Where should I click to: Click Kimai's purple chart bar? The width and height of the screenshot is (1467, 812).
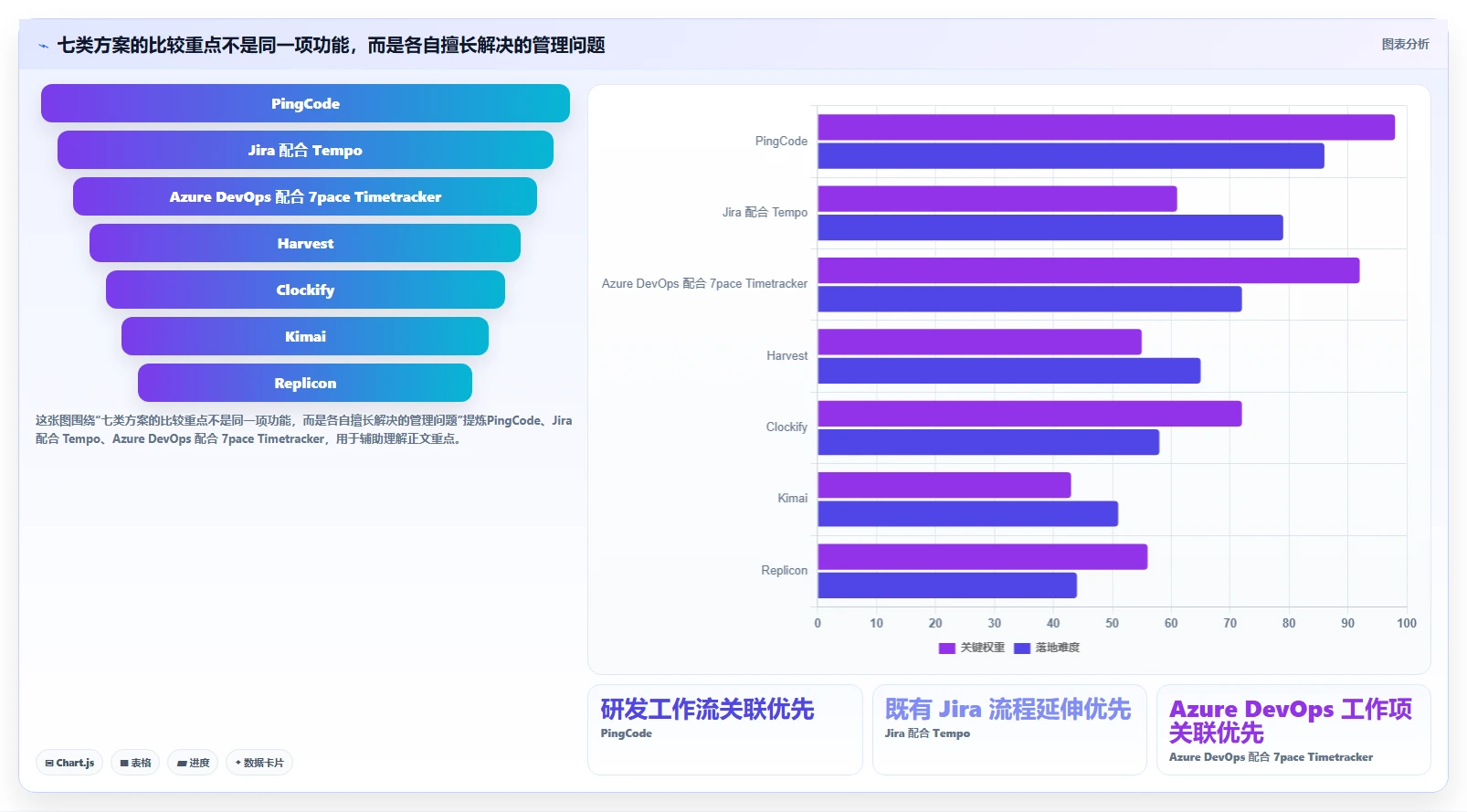(945, 485)
